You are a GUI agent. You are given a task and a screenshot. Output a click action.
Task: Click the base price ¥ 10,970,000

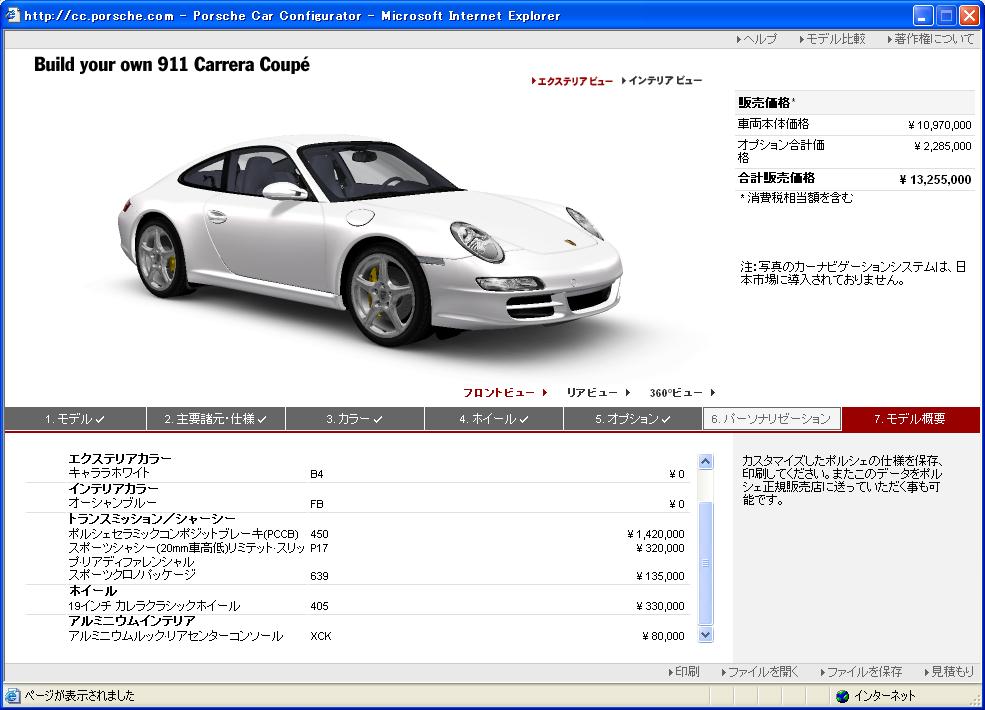click(940, 125)
